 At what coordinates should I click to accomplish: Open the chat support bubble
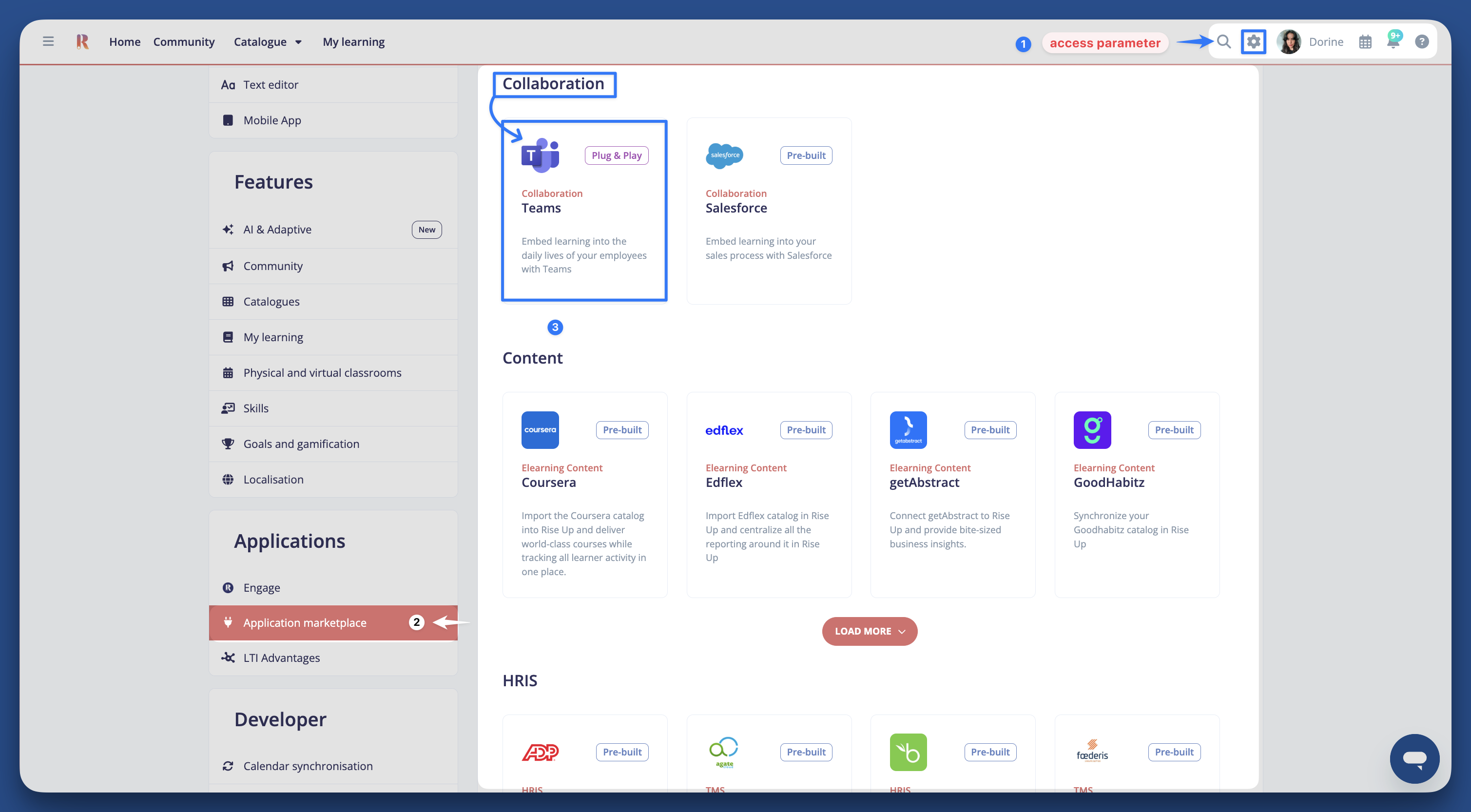click(x=1414, y=758)
